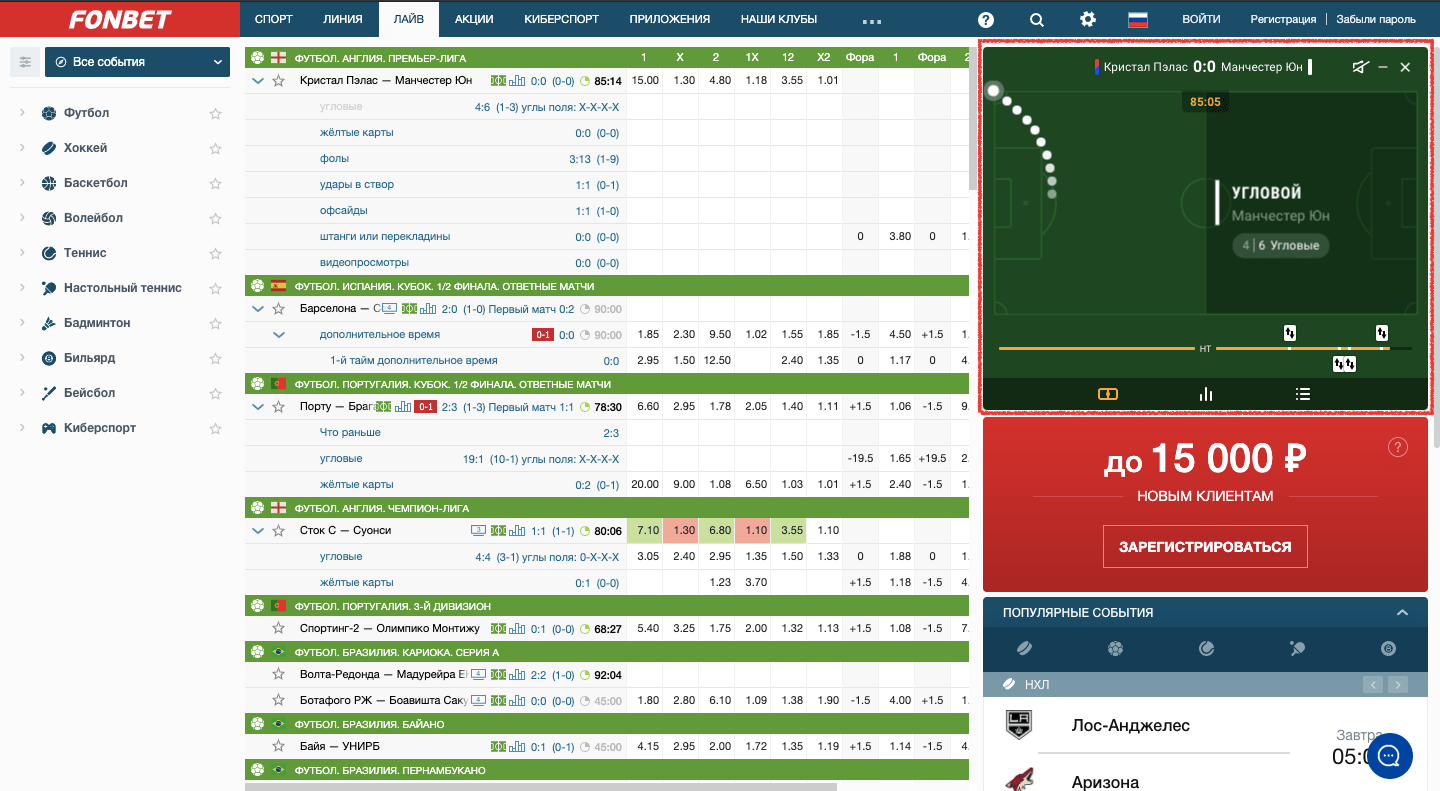Switch to the ЛИНИЯ tab

click(x=343, y=19)
